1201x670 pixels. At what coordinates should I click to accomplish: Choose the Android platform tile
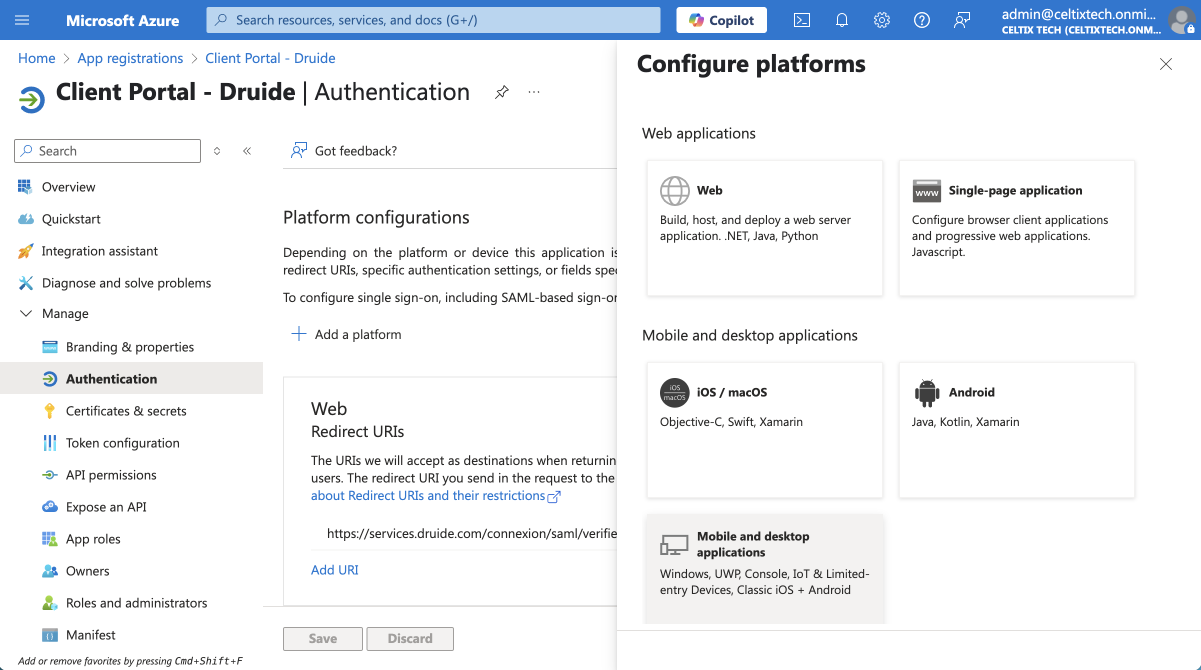click(1016, 430)
